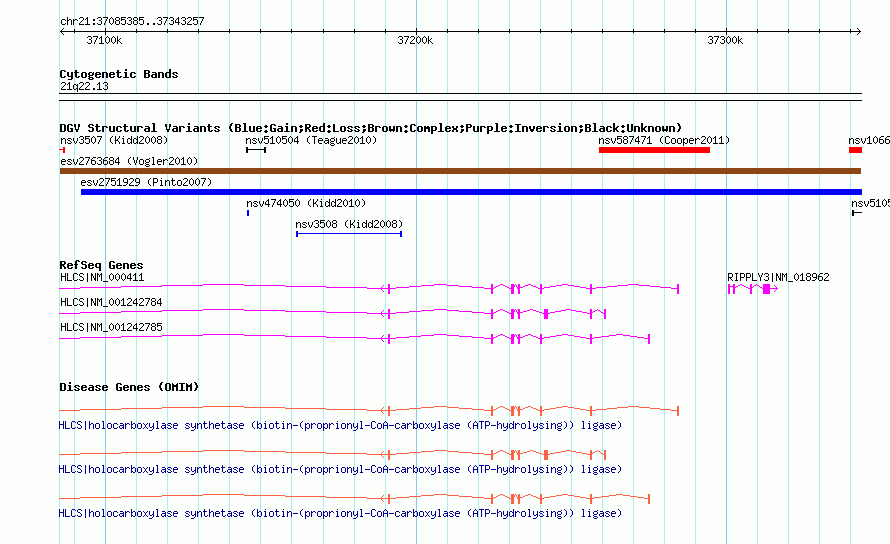Open the esv2751929 (Pinto2007) label
Viewport: 890px width, 544px height.
coord(146,182)
